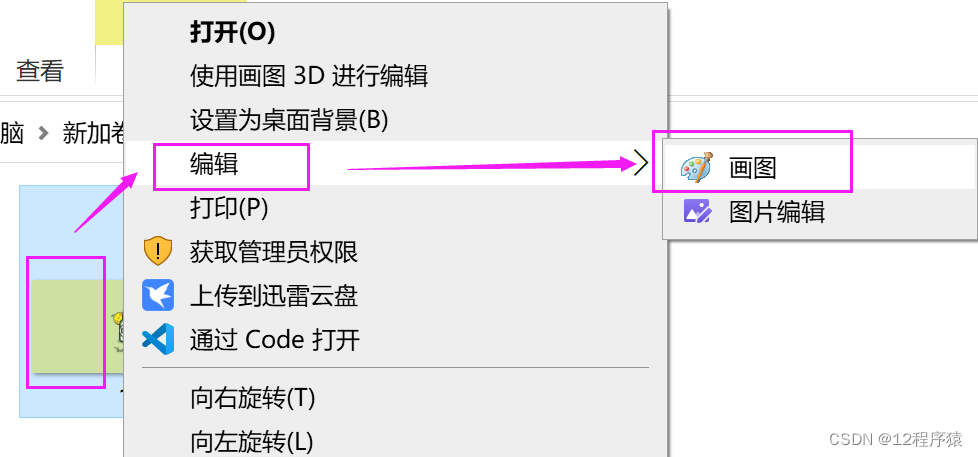Choose 上传到迅雷云盘 option
The image size is (978, 457).
coord(274,296)
